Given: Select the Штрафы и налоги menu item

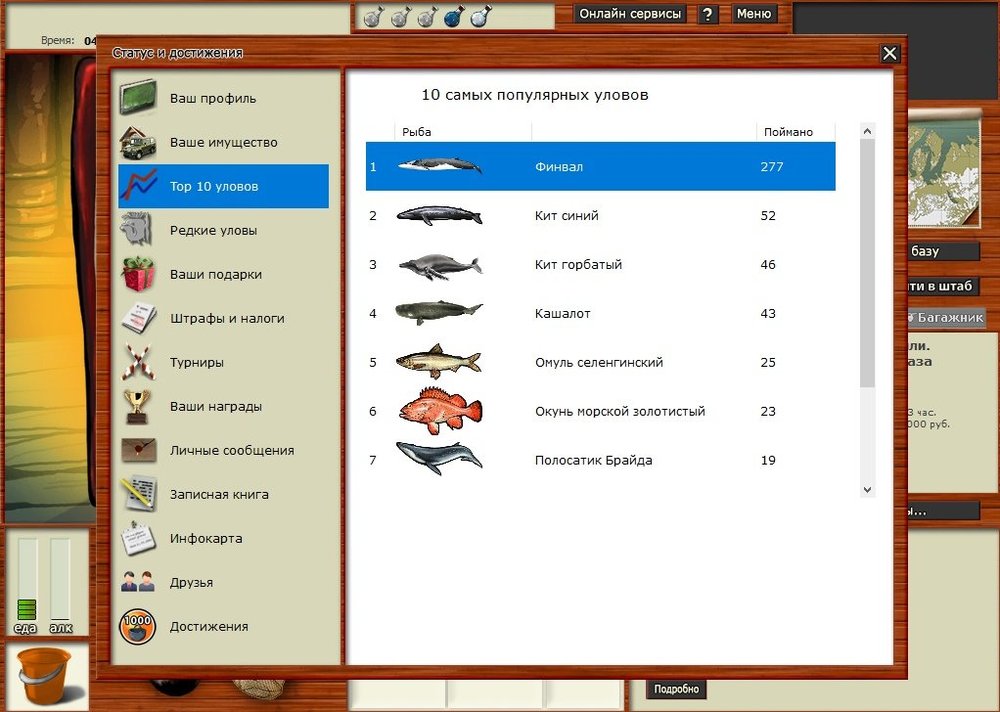Looking at the screenshot, I should pos(227,318).
